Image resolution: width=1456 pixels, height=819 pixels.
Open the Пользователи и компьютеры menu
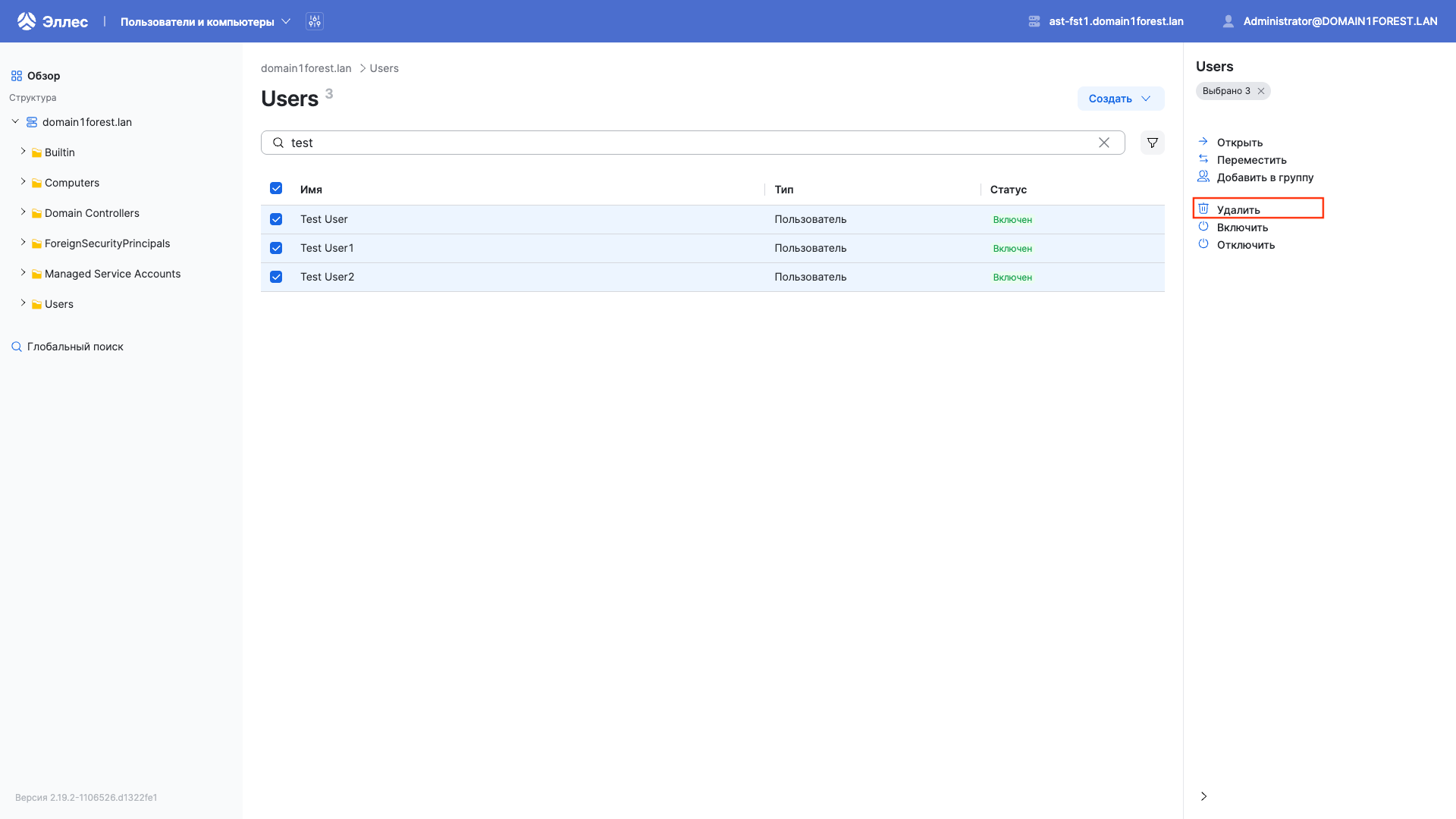[x=199, y=21]
